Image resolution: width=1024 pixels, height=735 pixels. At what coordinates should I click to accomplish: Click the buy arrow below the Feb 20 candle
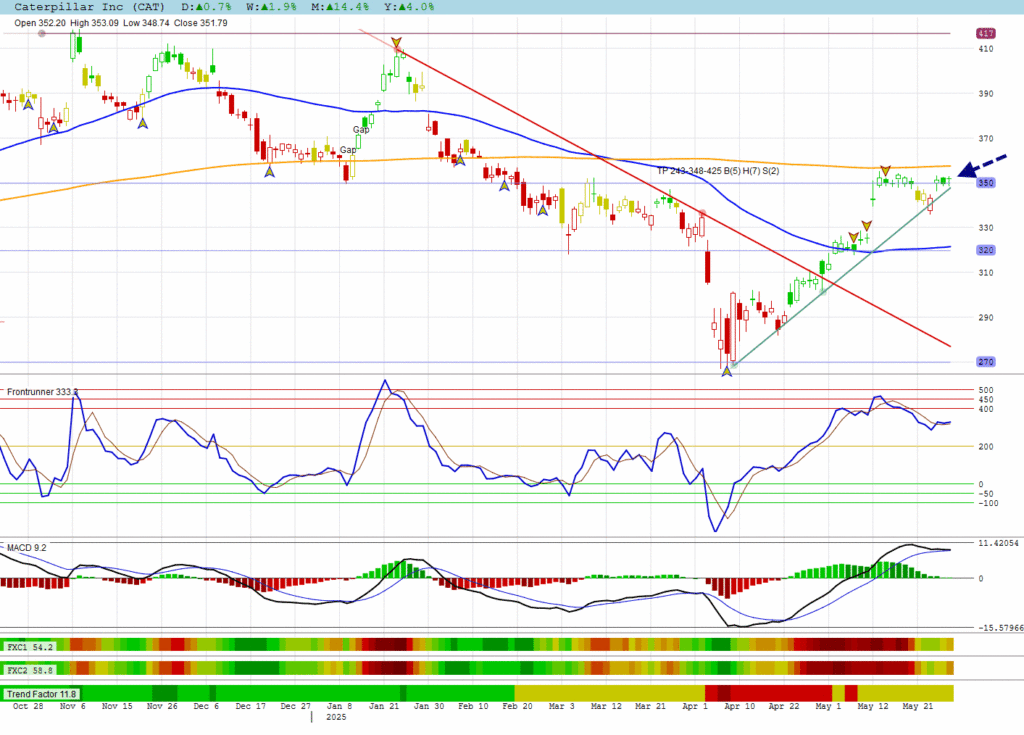504,186
